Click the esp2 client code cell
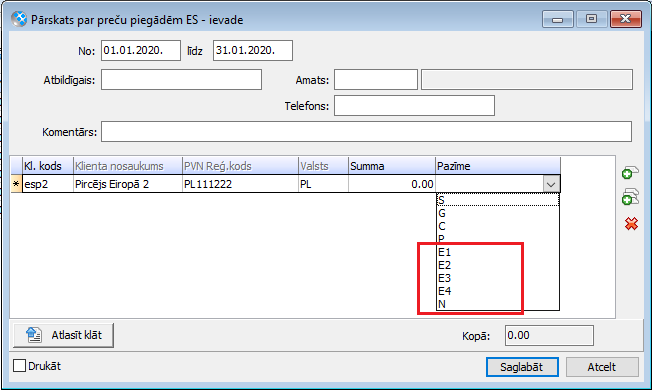Screen dimensions: 652x391 (48, 184)
